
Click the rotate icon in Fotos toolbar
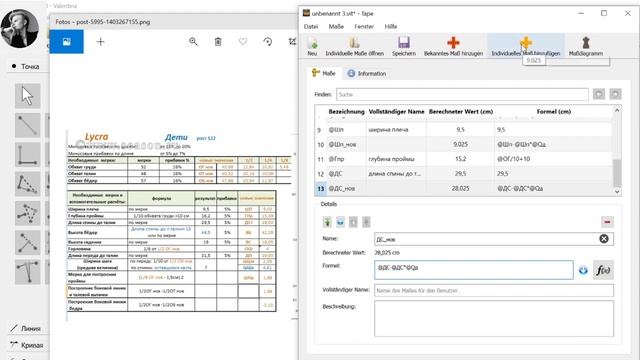[267, 42]
